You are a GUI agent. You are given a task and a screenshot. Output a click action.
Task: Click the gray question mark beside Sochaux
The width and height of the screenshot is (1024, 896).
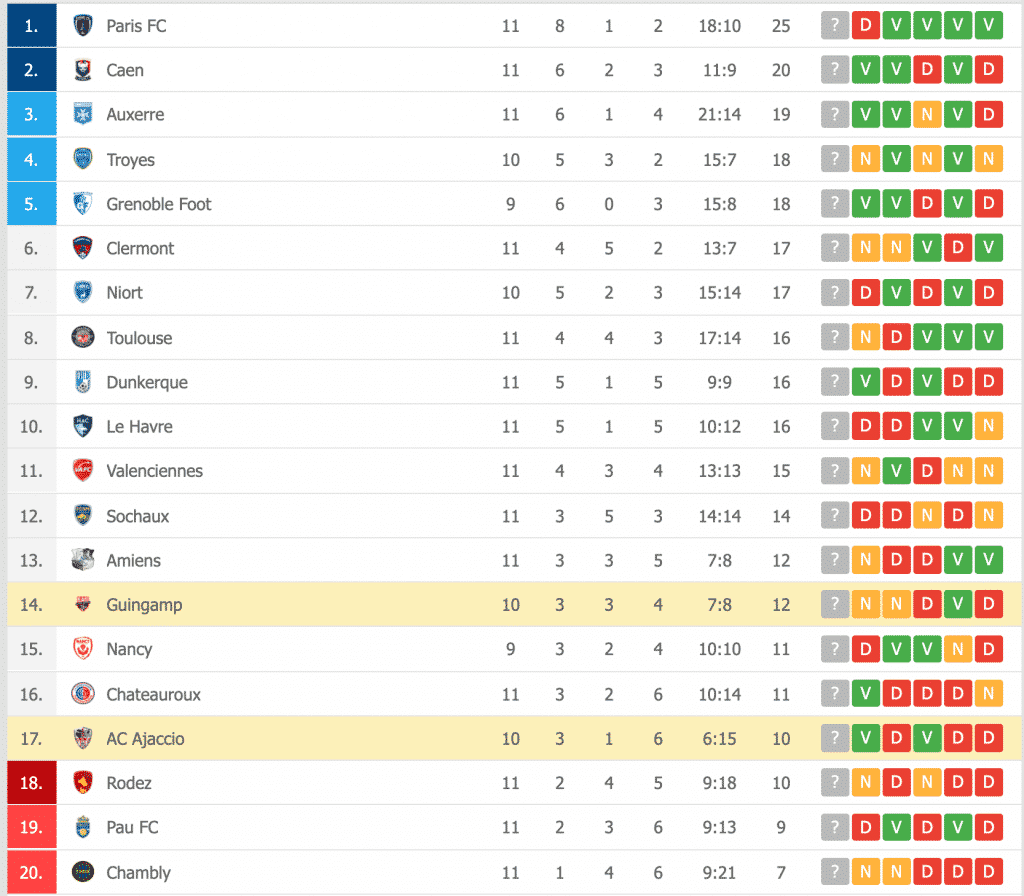tap(834, 516)
